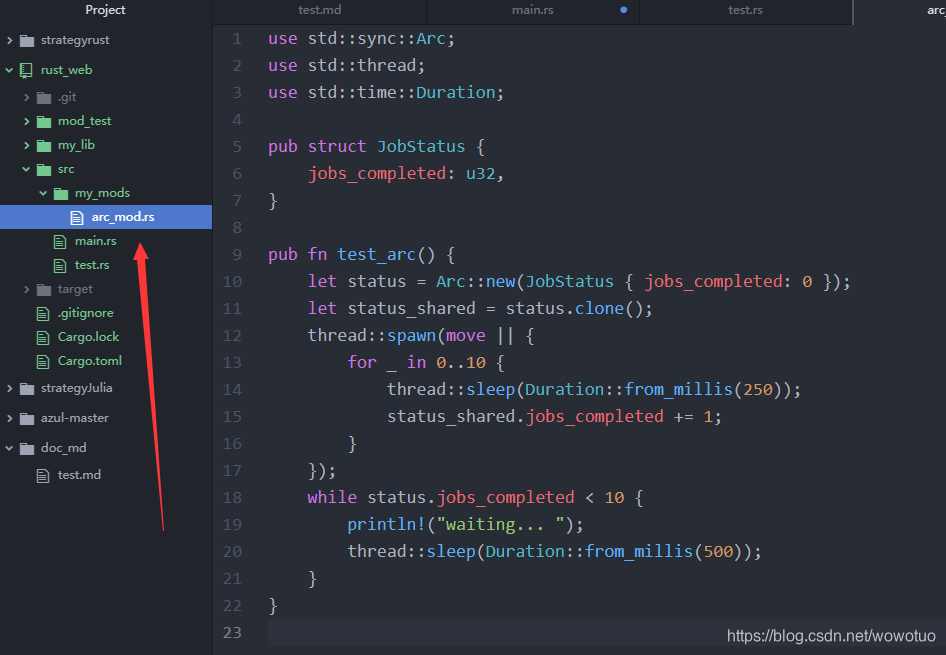946x655 pixels.
Task: Switch to the test.md tab
Action: pos(320,11)
